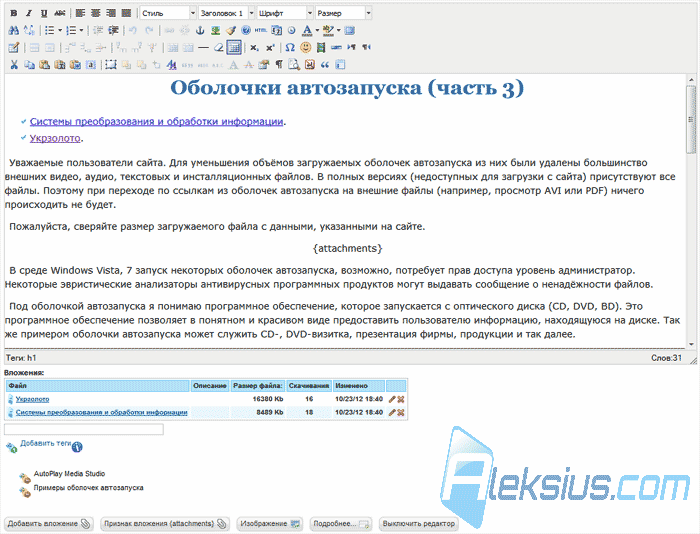The width and height of the screenshot is (700, 534).
Task: Open the Укрзолото attachment link in table
Action: click(32, 399)
